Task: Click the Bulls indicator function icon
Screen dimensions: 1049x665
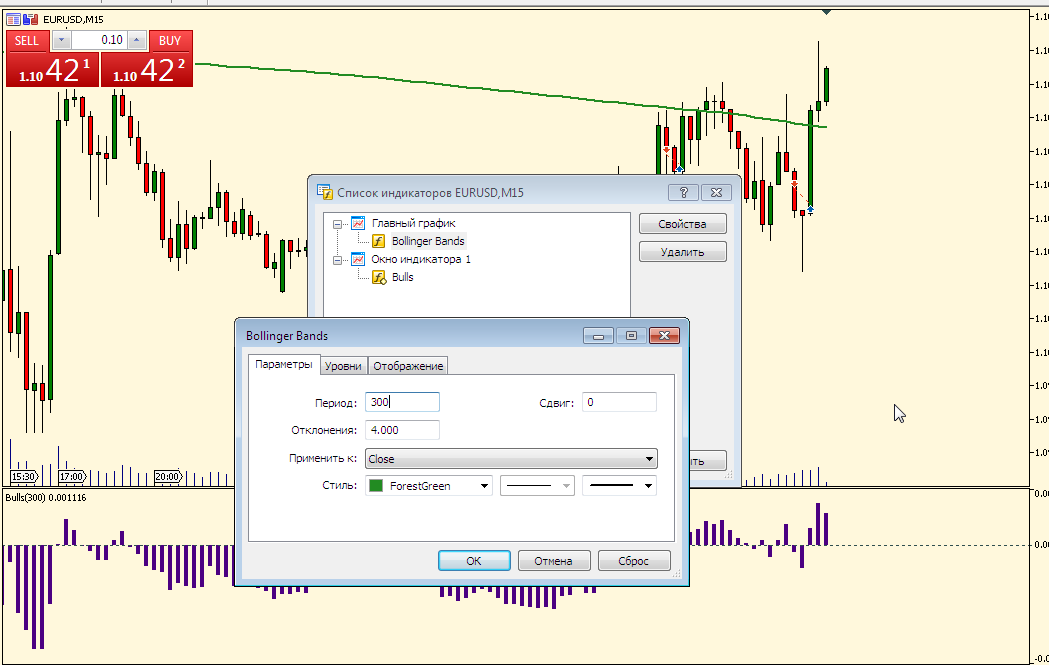Action: coord(379,278)
